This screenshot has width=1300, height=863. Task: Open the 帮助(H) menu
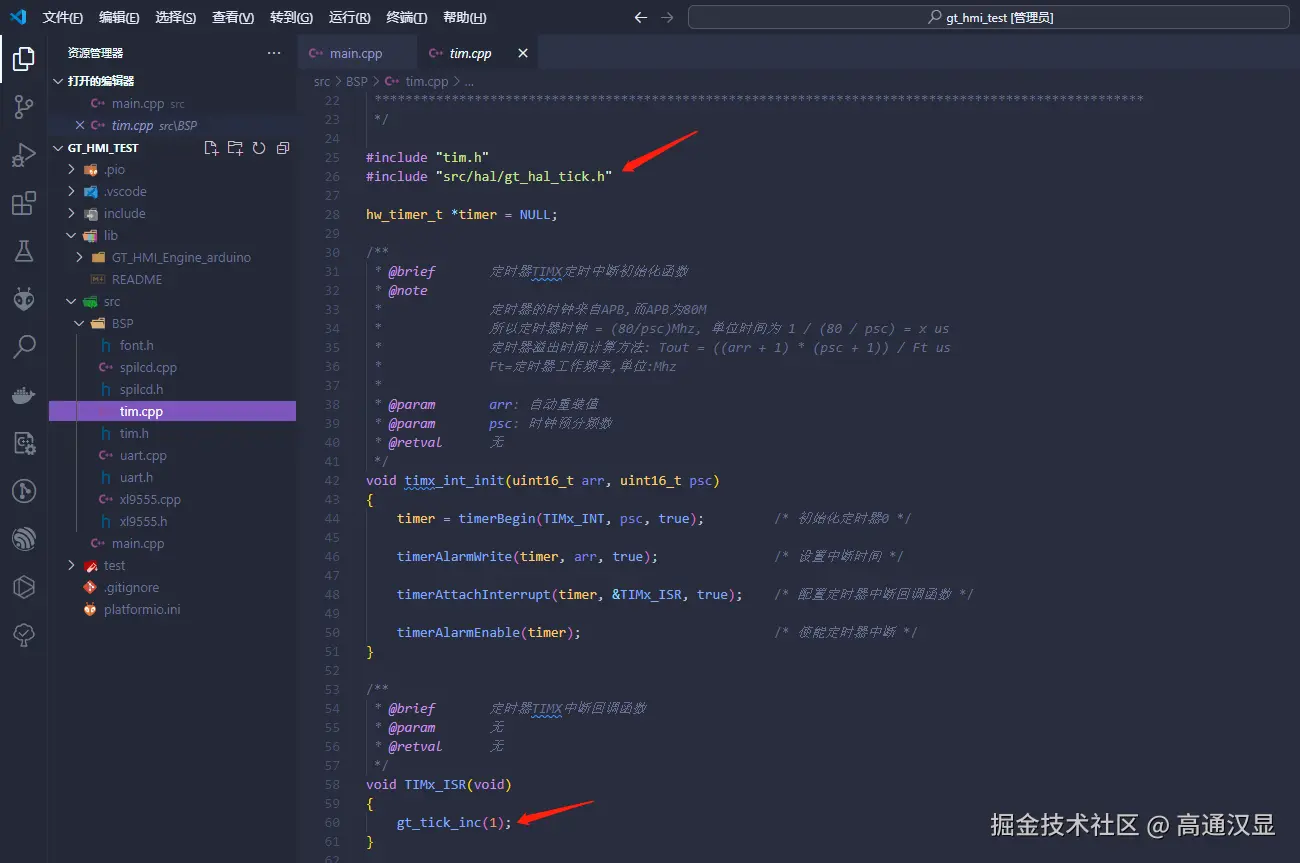click(x=464, y=18)
